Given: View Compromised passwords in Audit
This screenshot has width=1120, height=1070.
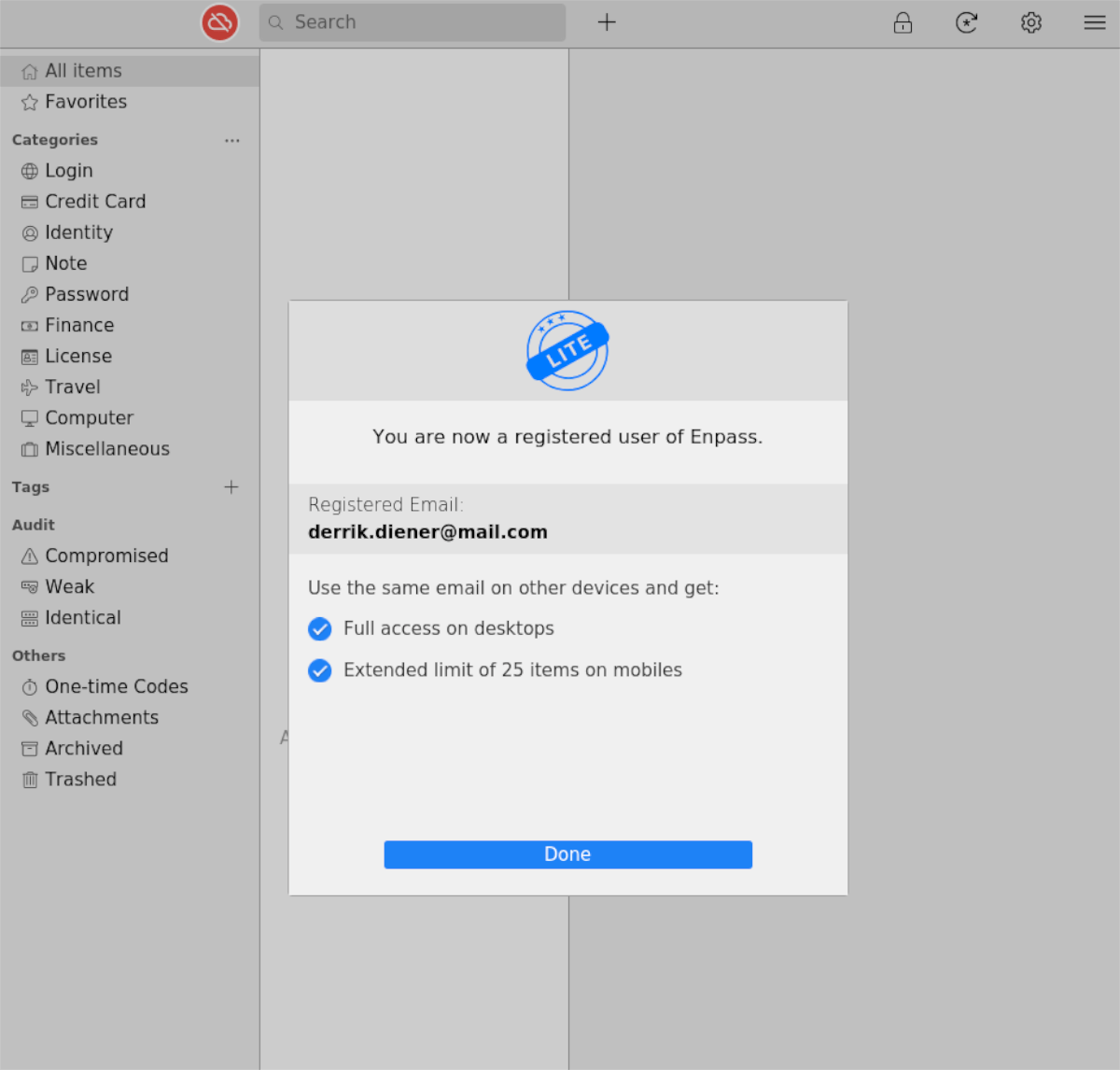Looking at the screenshot, I should click(x=105, y=555).
